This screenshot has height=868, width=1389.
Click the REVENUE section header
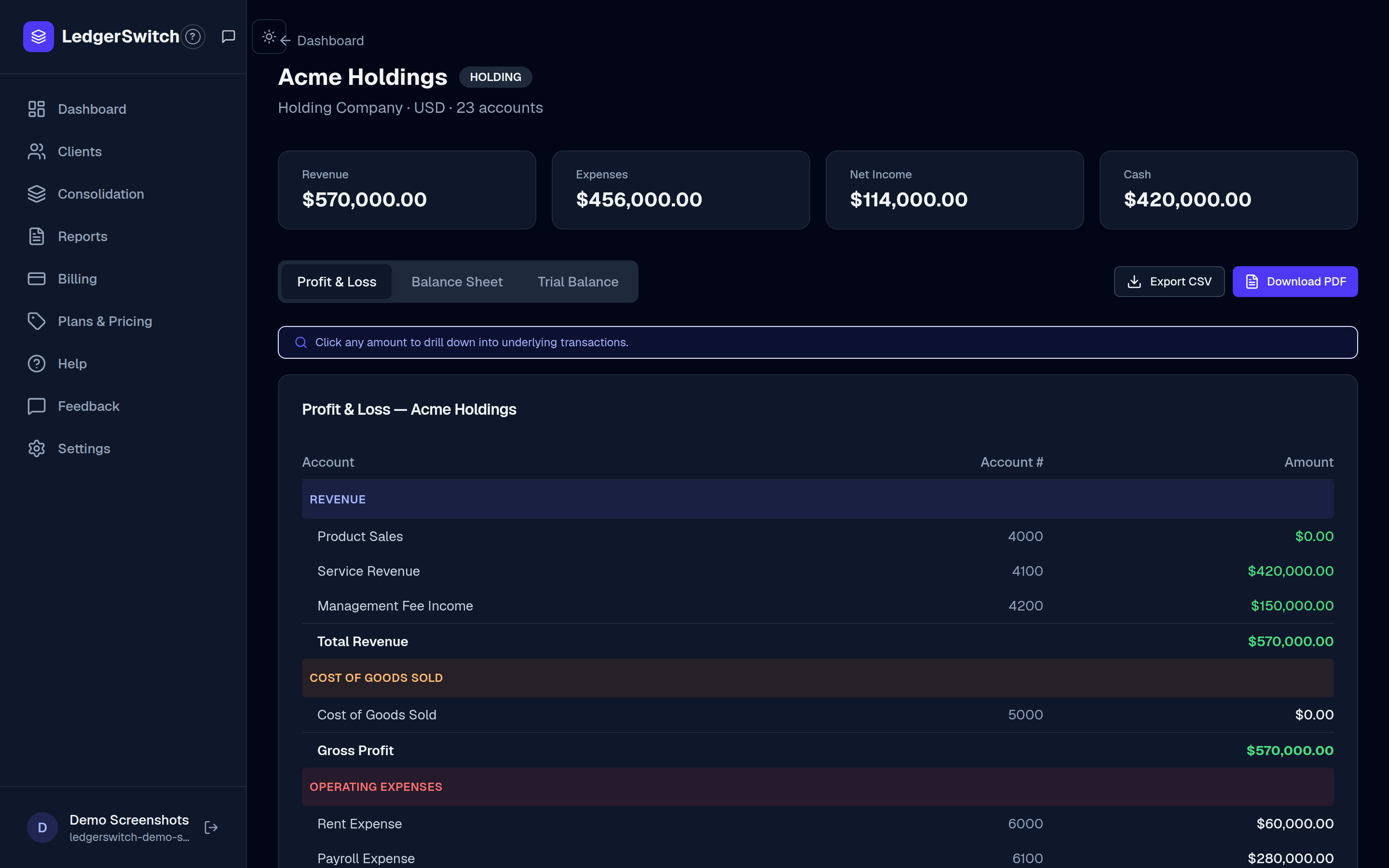point(817,500)
